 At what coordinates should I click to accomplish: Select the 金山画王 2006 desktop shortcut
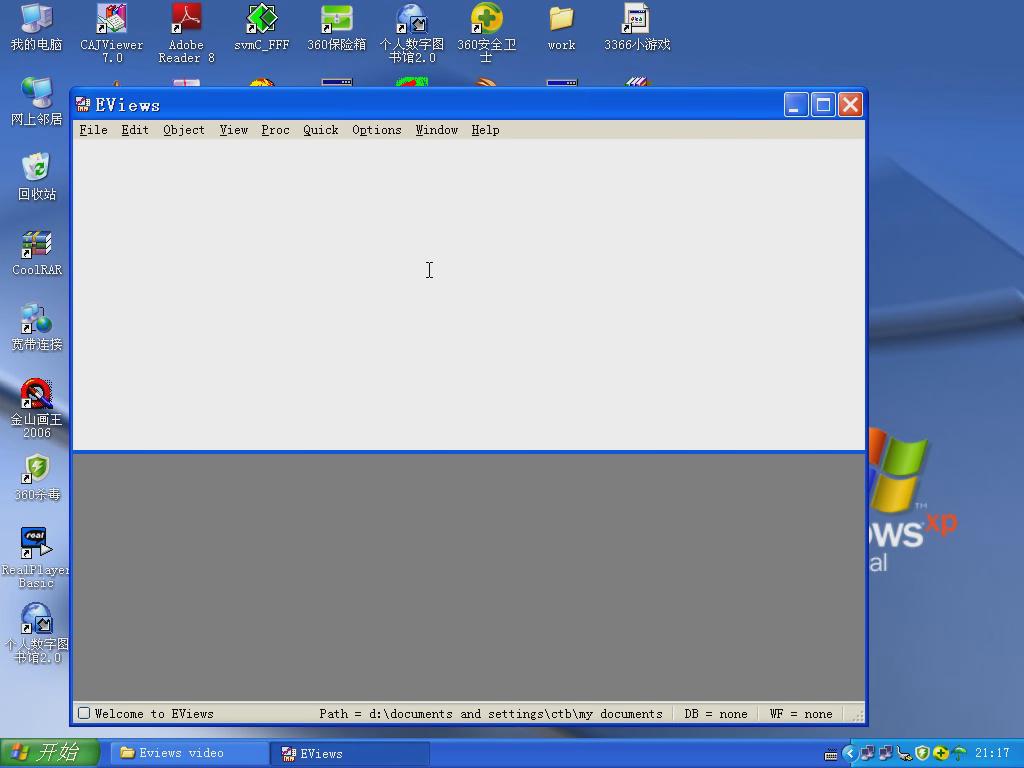click(37, 409)
